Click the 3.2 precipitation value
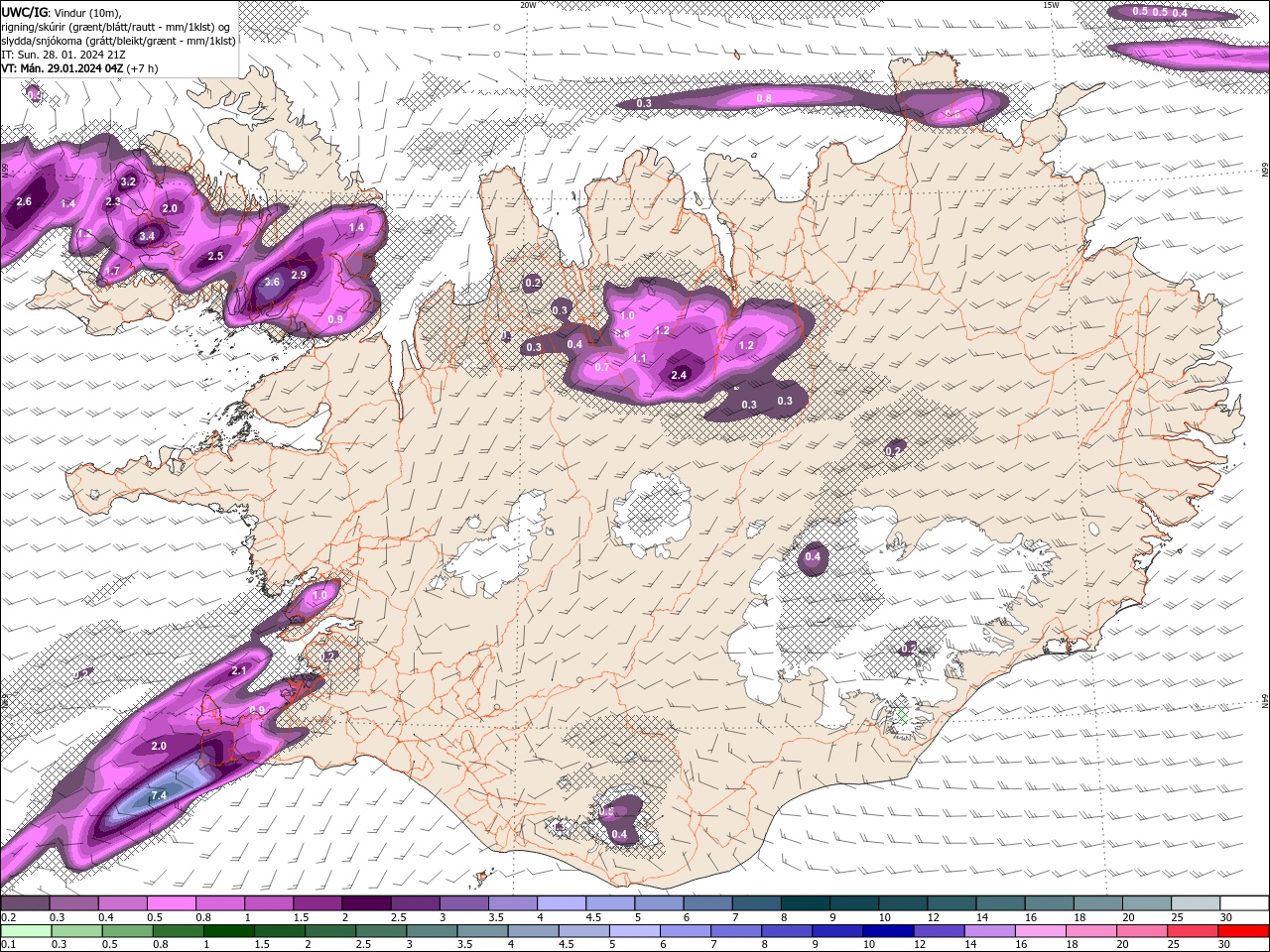 (x=128, y=182)
